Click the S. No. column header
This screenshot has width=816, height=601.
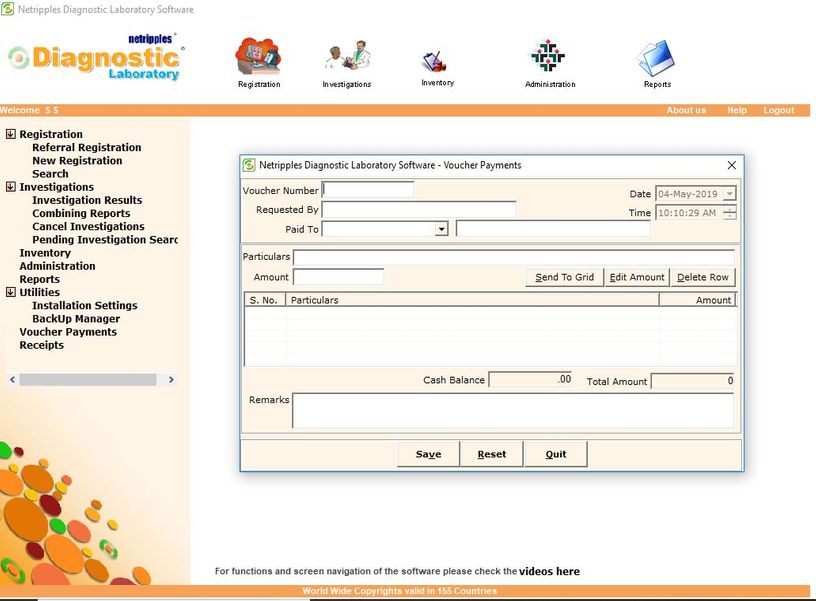[265, 300]
